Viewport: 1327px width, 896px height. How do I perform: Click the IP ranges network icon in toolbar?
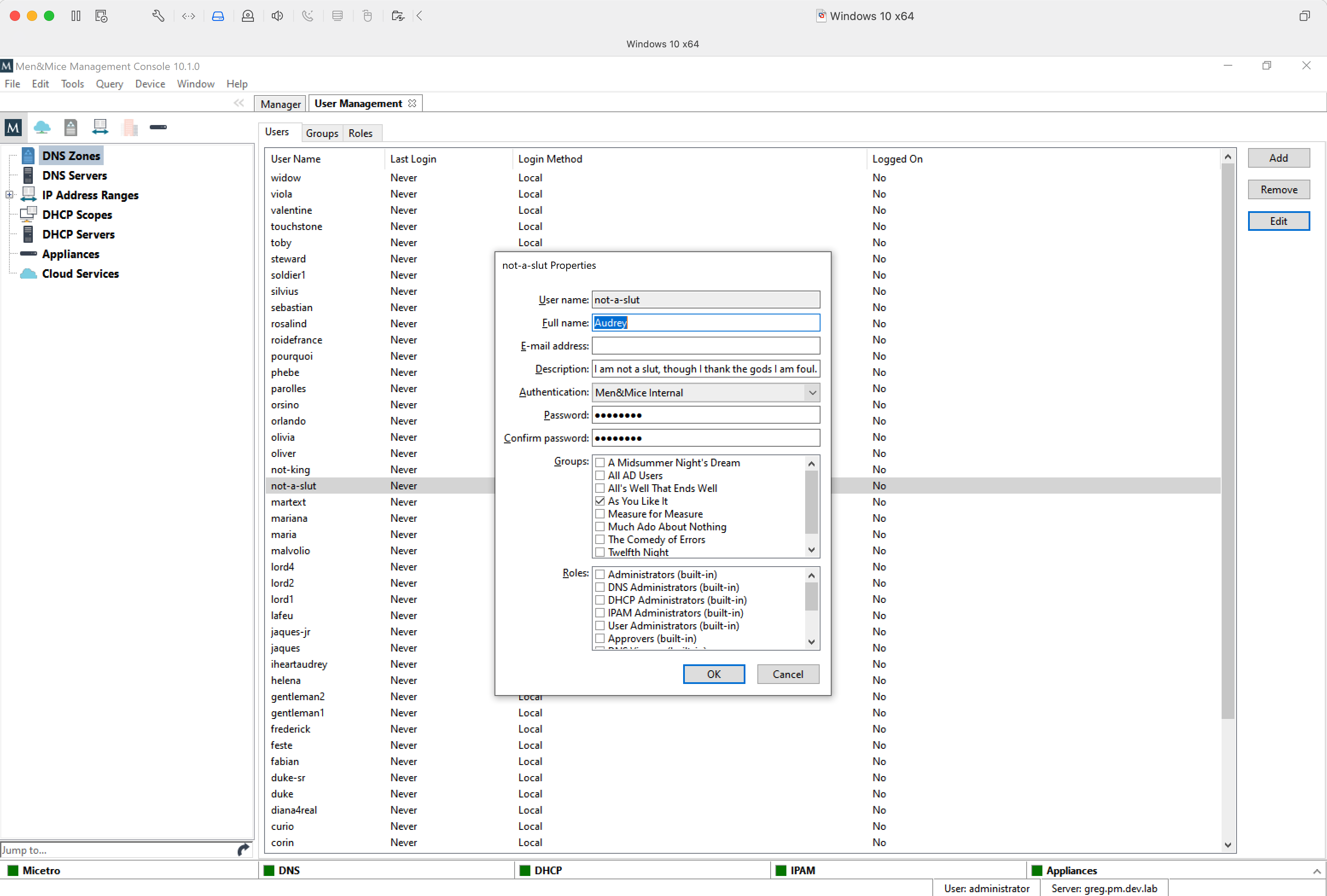click(100, 127)
